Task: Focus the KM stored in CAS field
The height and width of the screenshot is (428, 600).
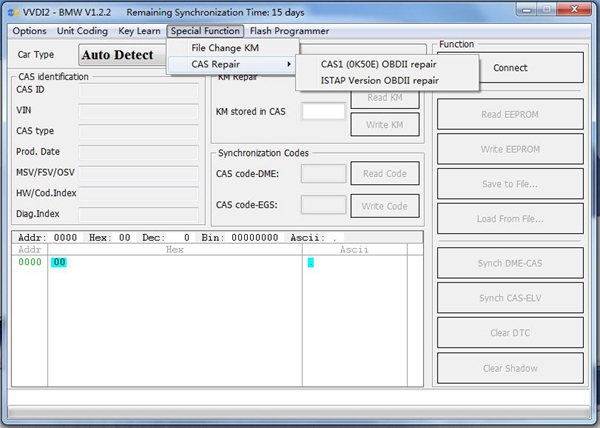Action: [323, 112]
